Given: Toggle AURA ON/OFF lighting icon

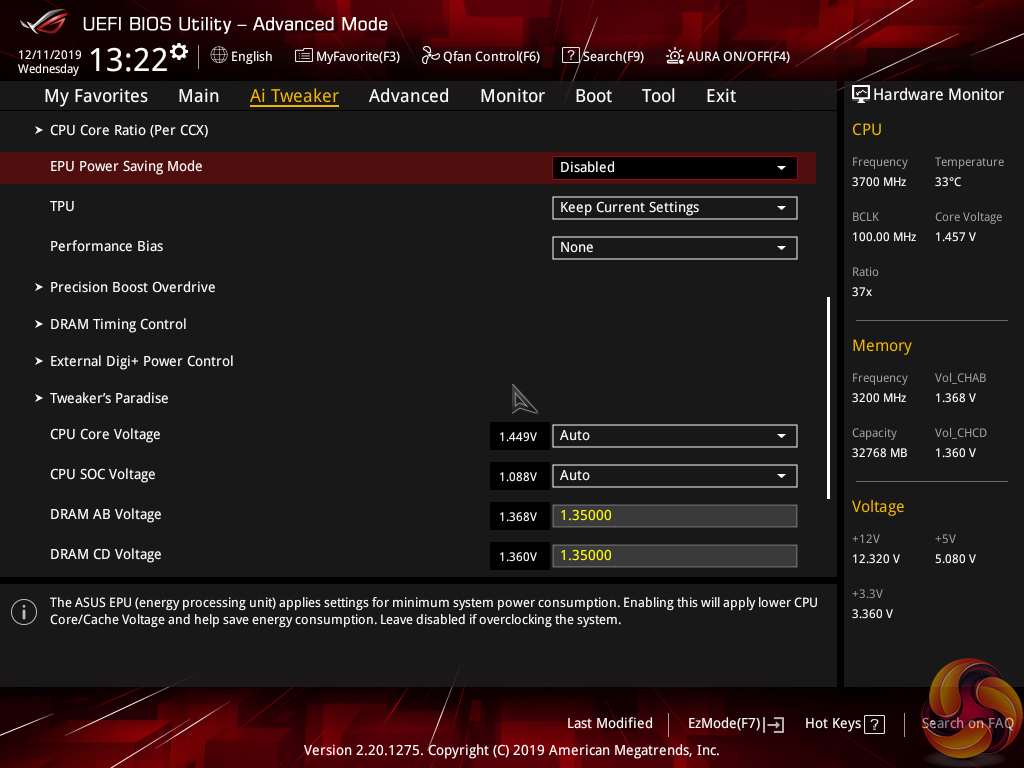Looking at the screenshot, I should pyautogui.click(x=675, y=56).
